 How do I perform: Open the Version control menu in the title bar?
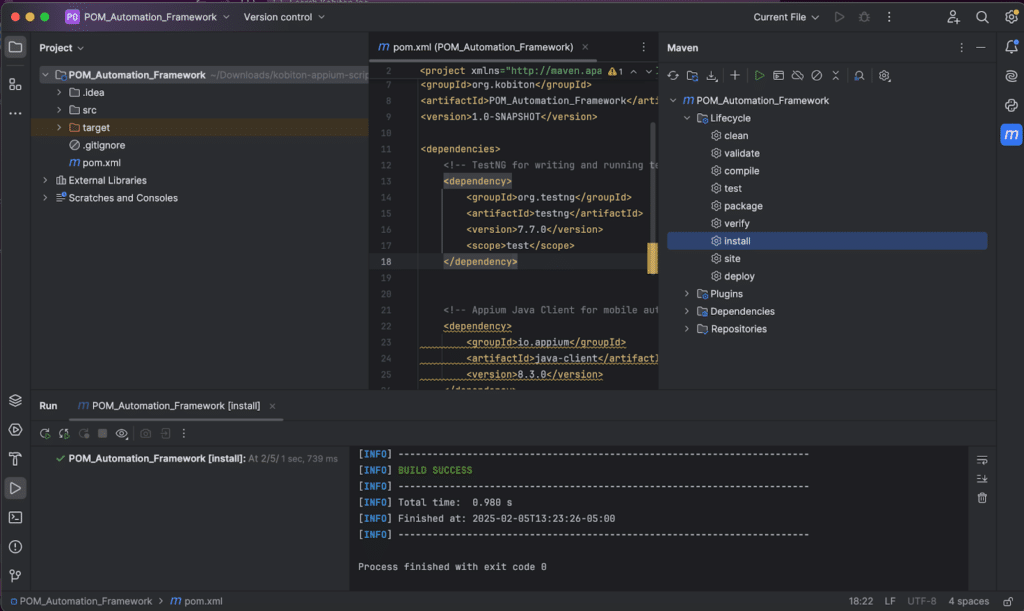pos(281,17)
